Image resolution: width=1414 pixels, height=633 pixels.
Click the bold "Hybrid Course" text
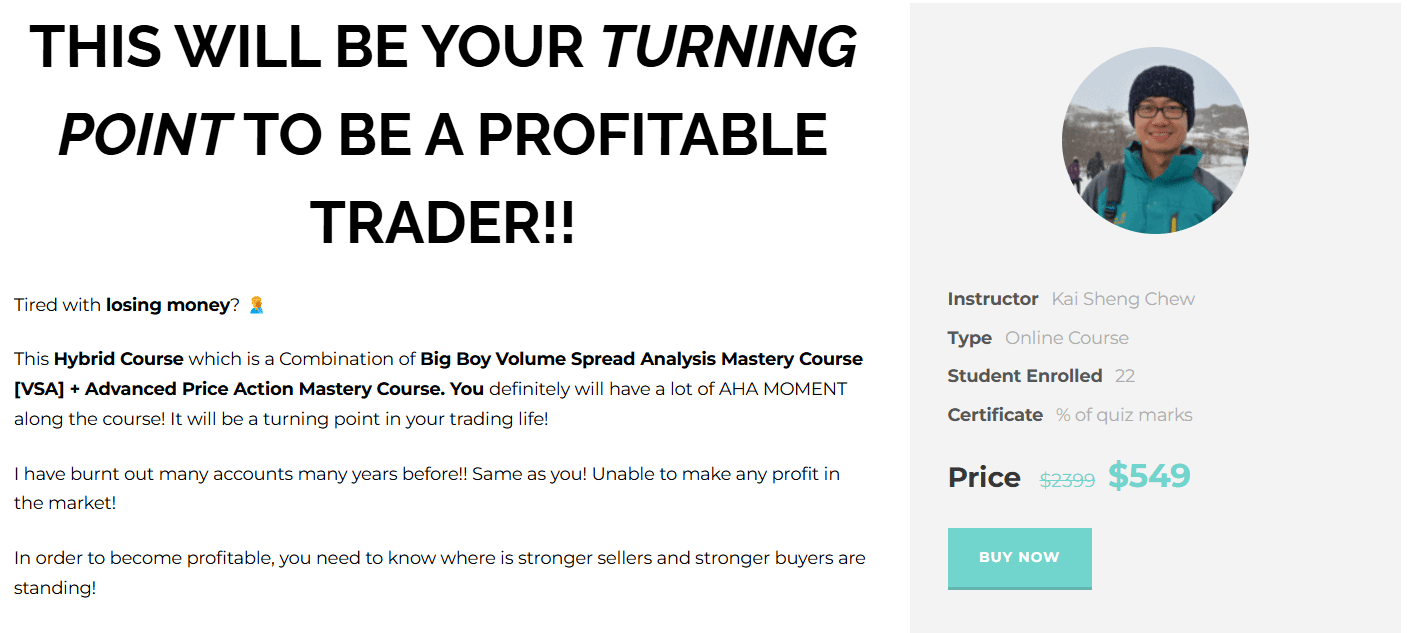(x=119, y=359)
